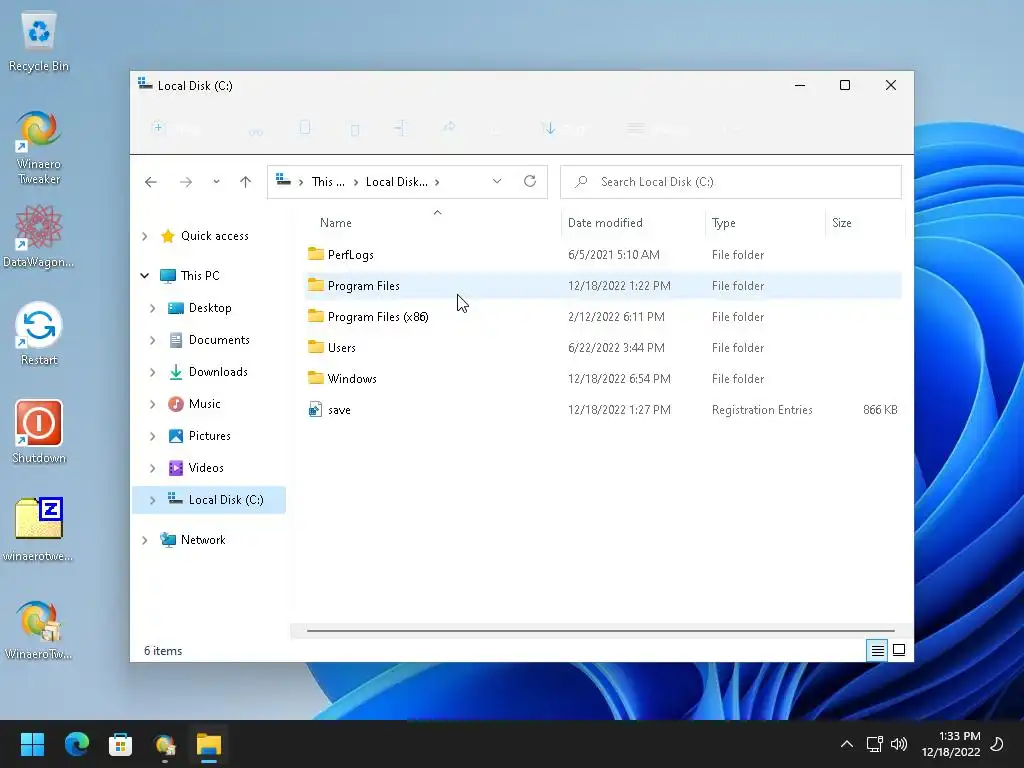Image resolution: width=1024 pixels, height=768 pixels.
Task: Open Microsoft Store from taskbar
Action: click(x=120, y=744)
